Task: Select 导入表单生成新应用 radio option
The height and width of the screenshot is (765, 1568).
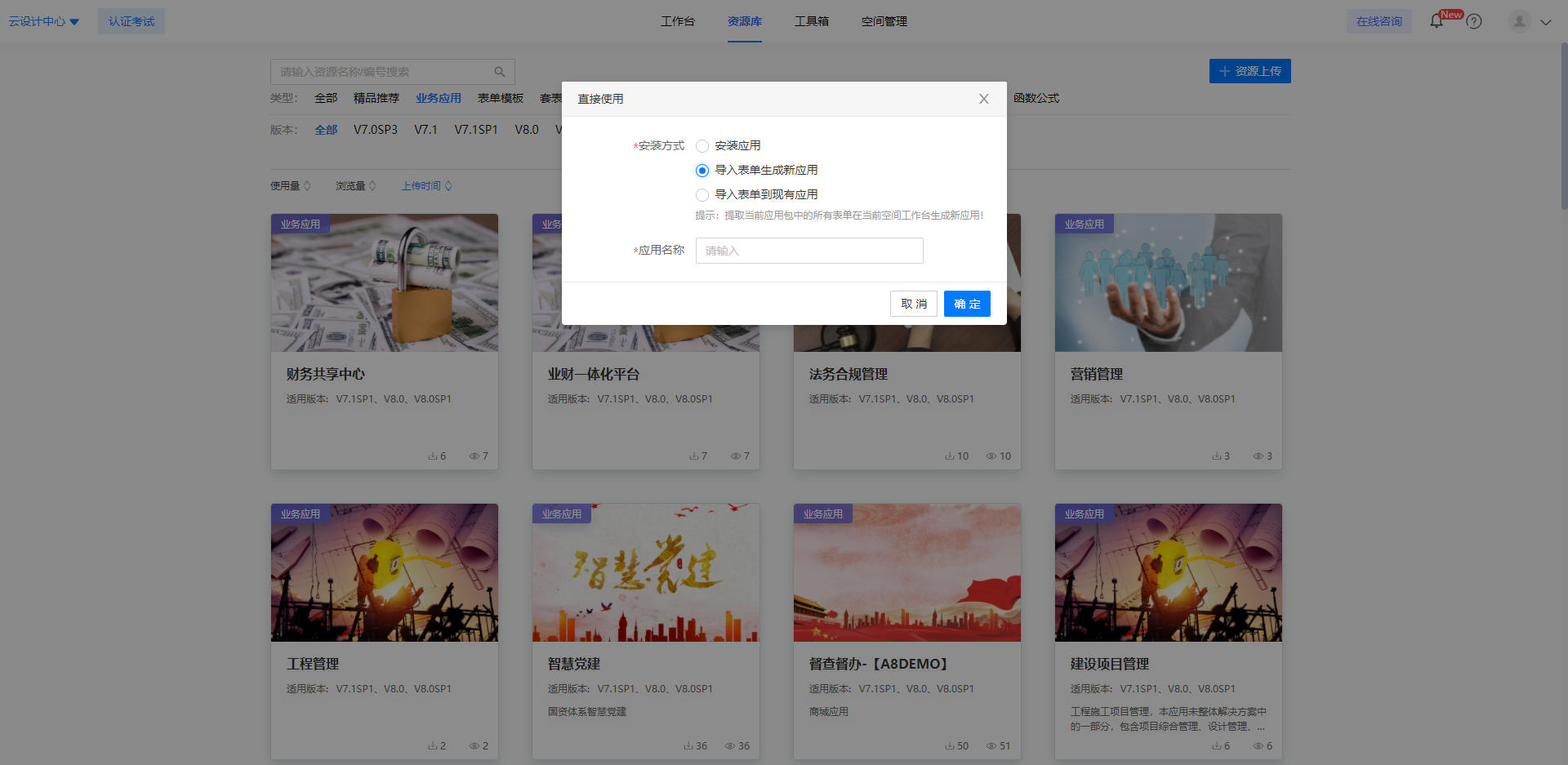Action: pos(702,171)
